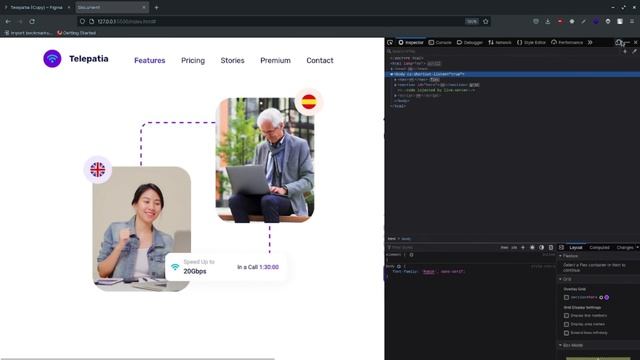Bookmark page with the star icon
This screenshot has width=640, height=360.
[x=485, y=21]
